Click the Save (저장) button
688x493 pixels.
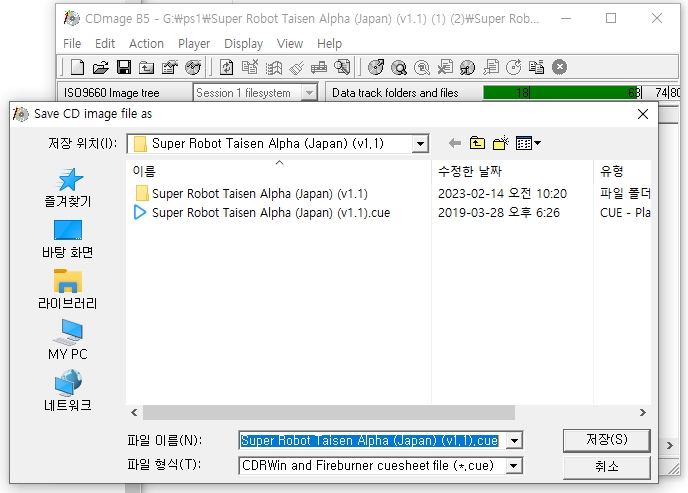point(606,440)
